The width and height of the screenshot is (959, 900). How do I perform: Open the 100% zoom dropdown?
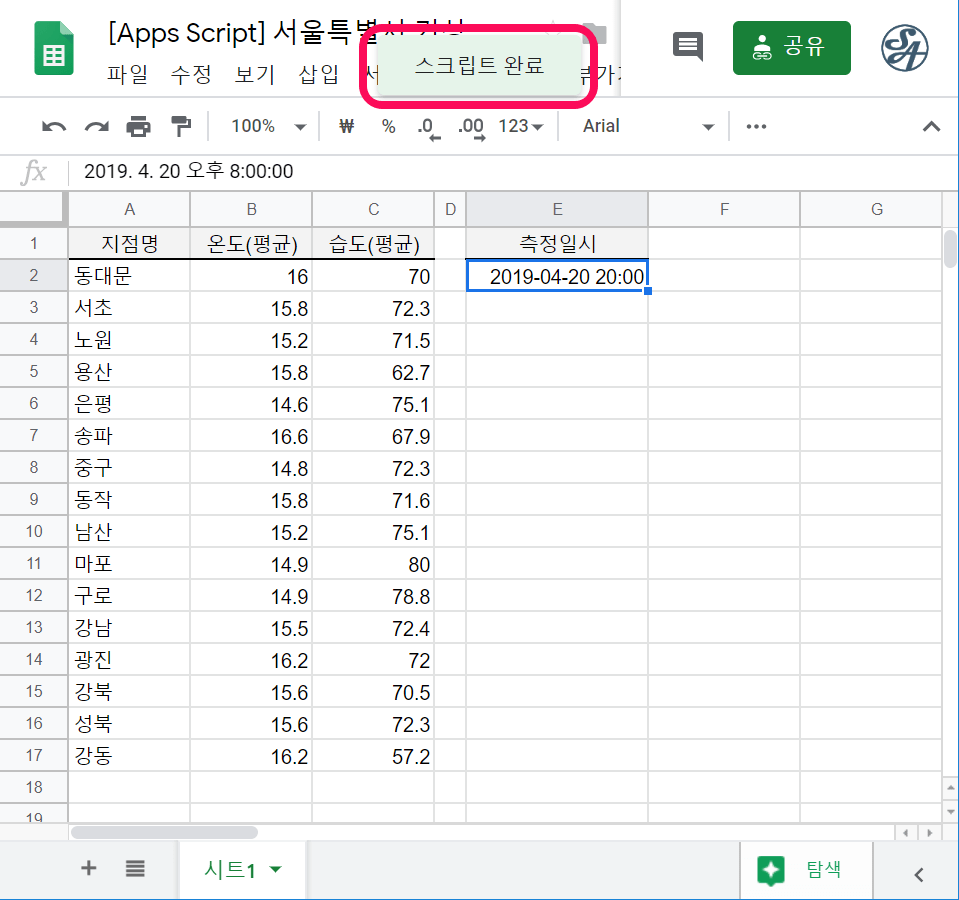[267, 127]
